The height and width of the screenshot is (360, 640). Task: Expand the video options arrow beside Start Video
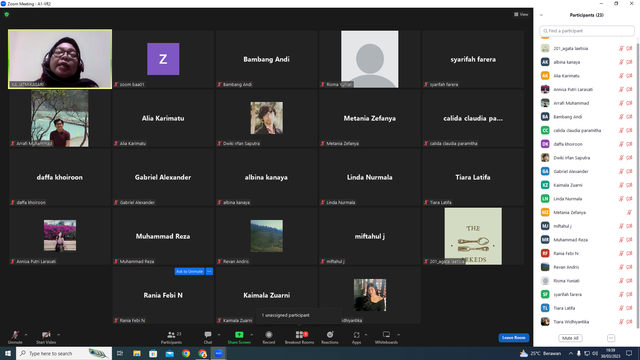(x=58, y=335)
